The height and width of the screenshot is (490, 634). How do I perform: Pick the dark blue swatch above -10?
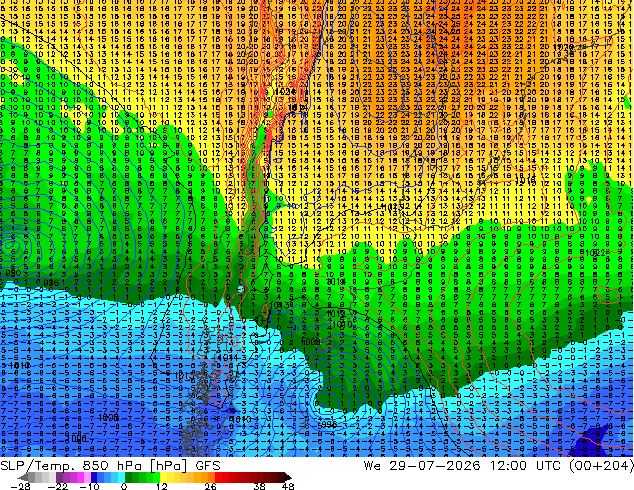tap(94, 477)
